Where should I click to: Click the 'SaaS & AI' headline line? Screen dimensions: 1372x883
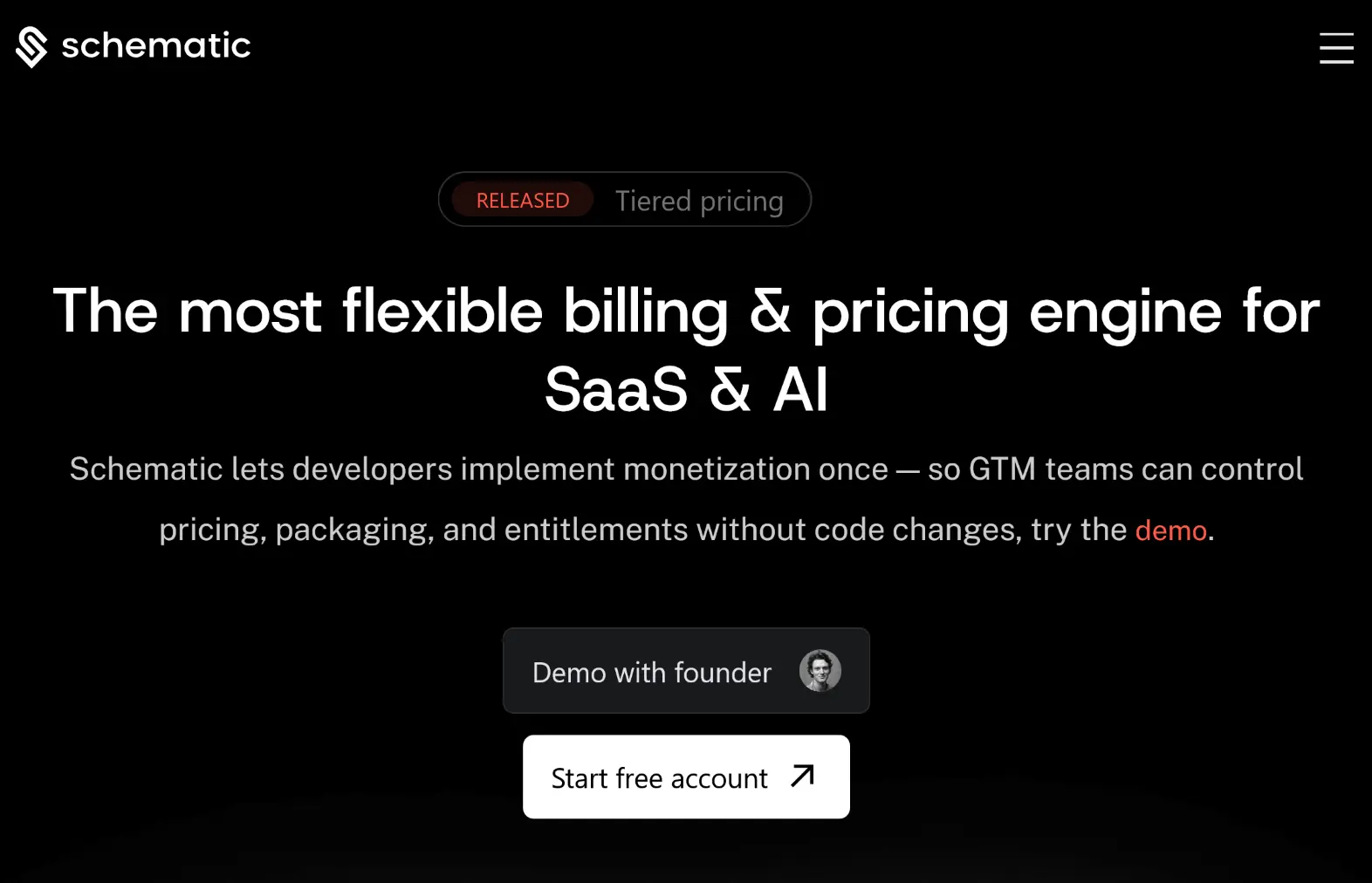pos(686,389)
